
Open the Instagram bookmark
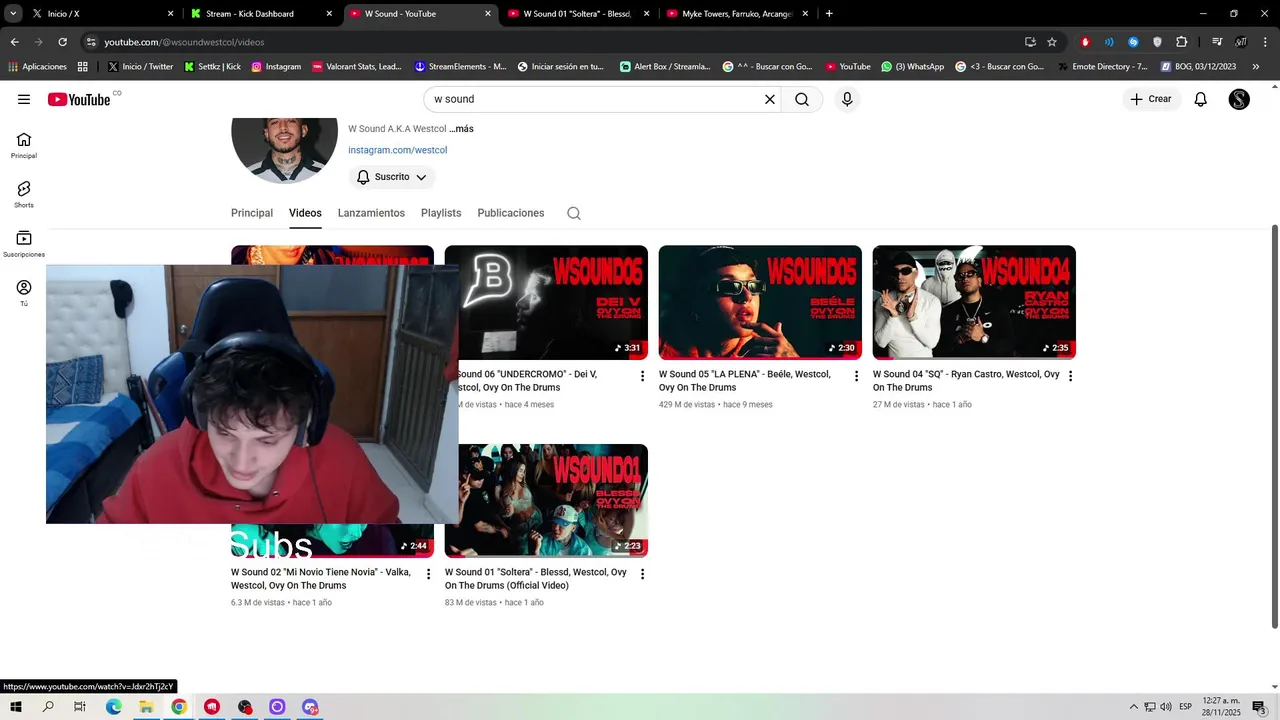[x=276, y=67]
